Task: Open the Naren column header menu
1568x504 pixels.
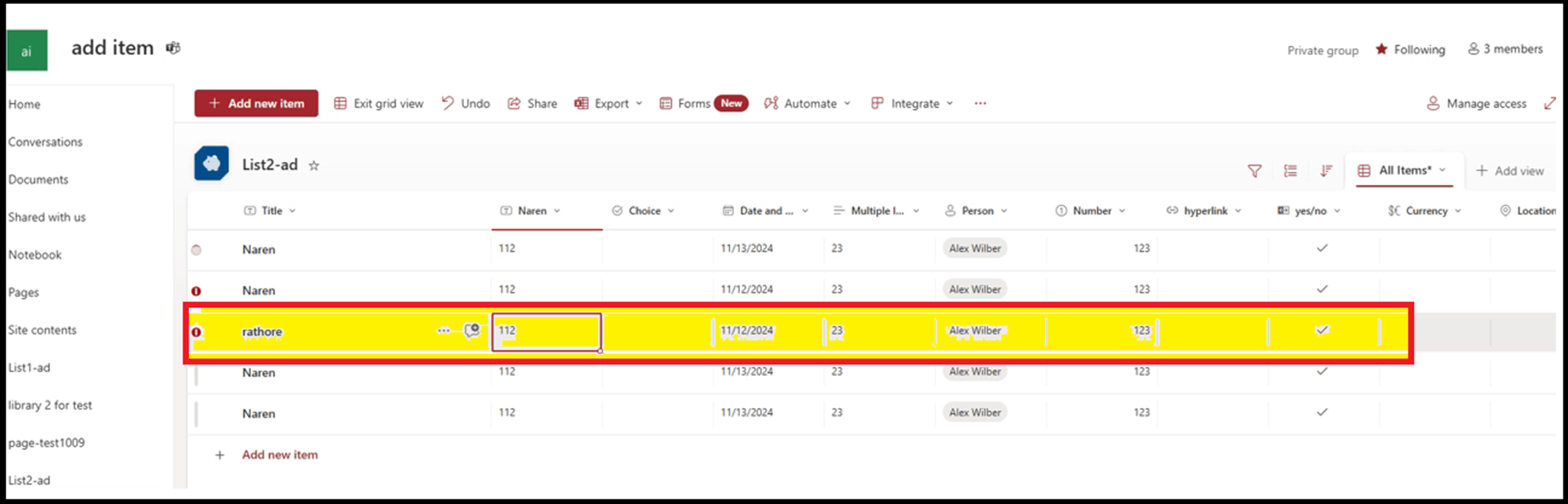Action: click(531, 211)
